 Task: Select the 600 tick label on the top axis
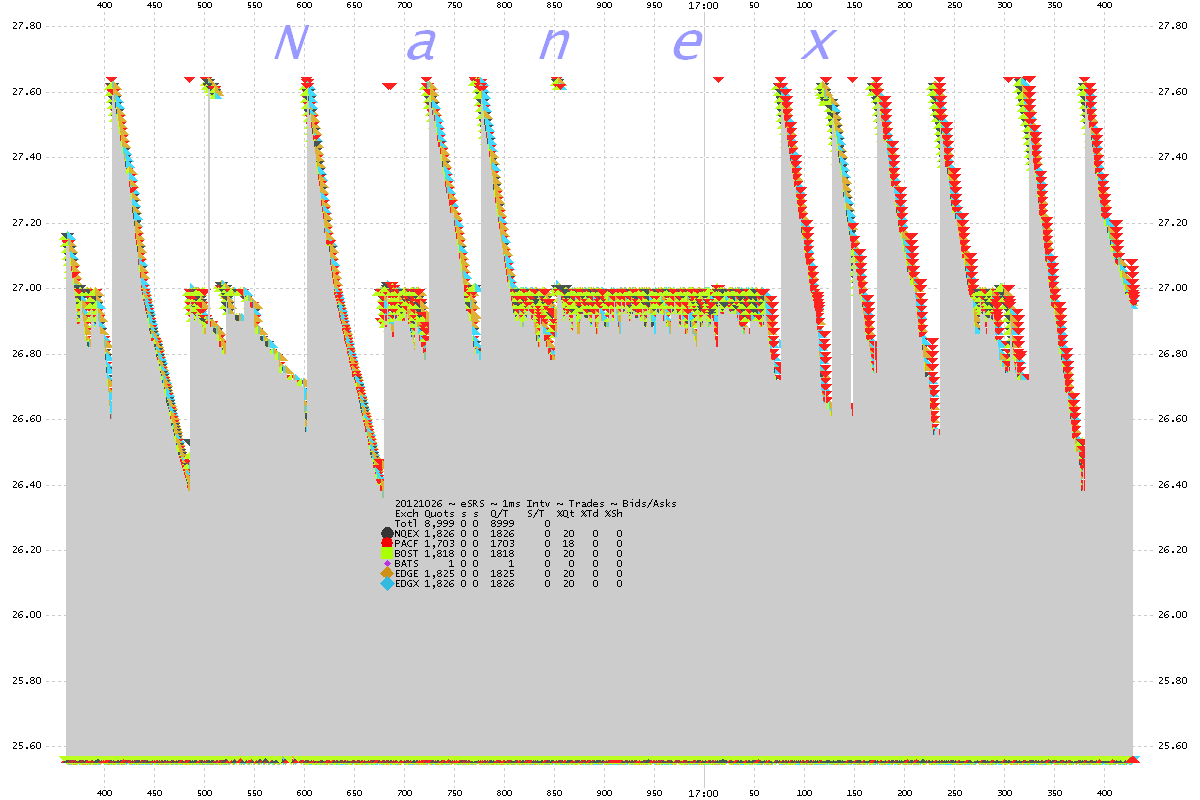604,6
